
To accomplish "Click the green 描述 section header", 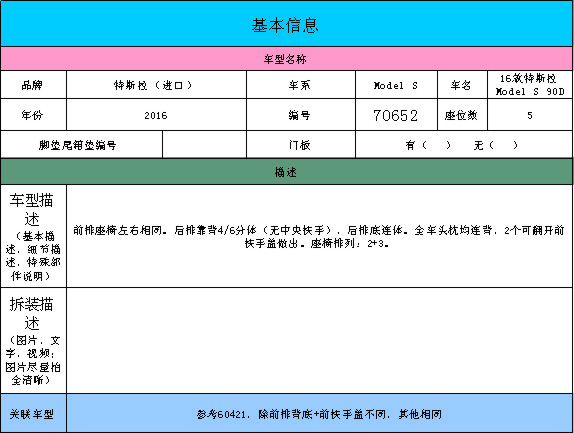I will click(287, 172).
